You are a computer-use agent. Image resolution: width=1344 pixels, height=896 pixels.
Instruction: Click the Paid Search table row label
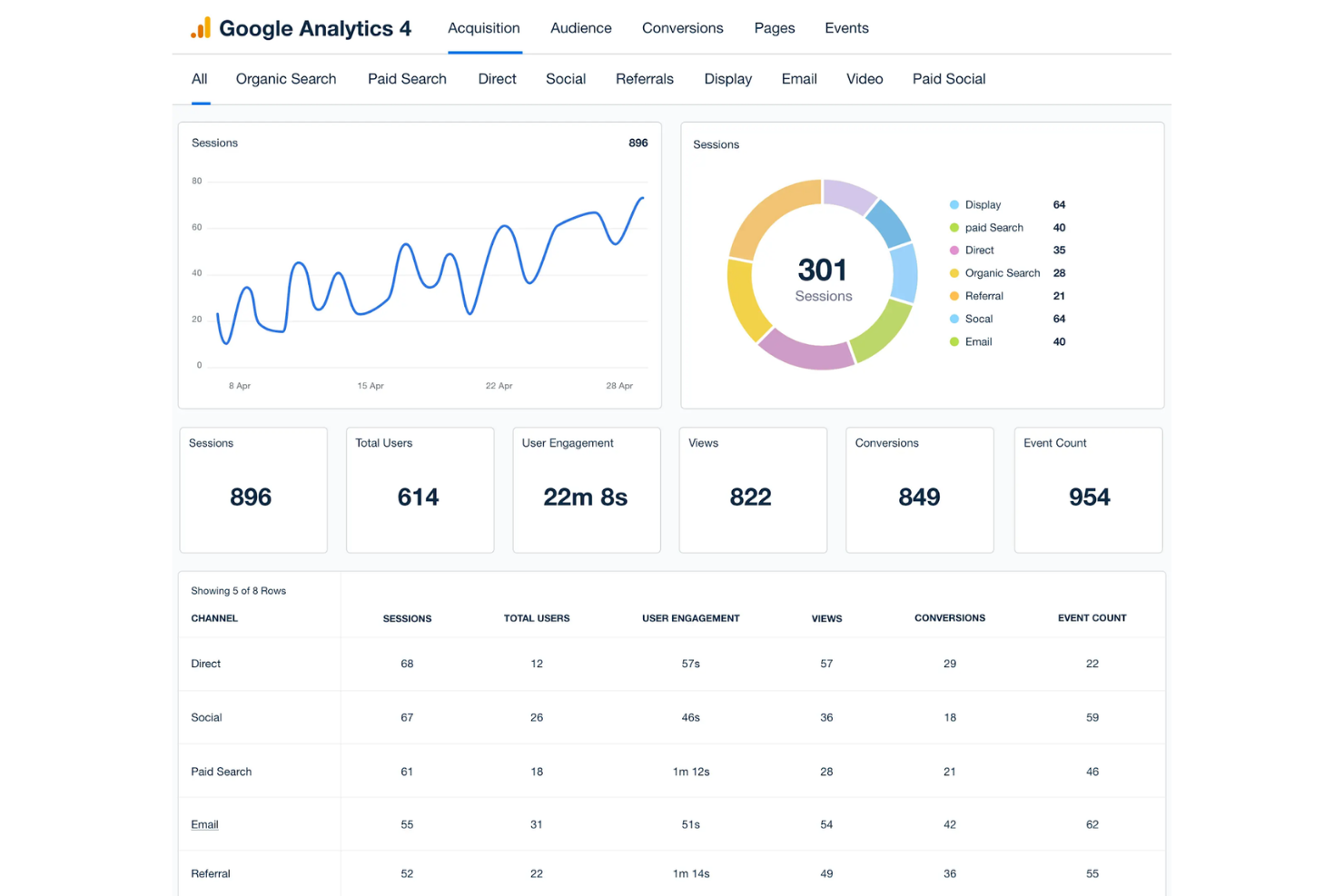(x=222, y=772)
